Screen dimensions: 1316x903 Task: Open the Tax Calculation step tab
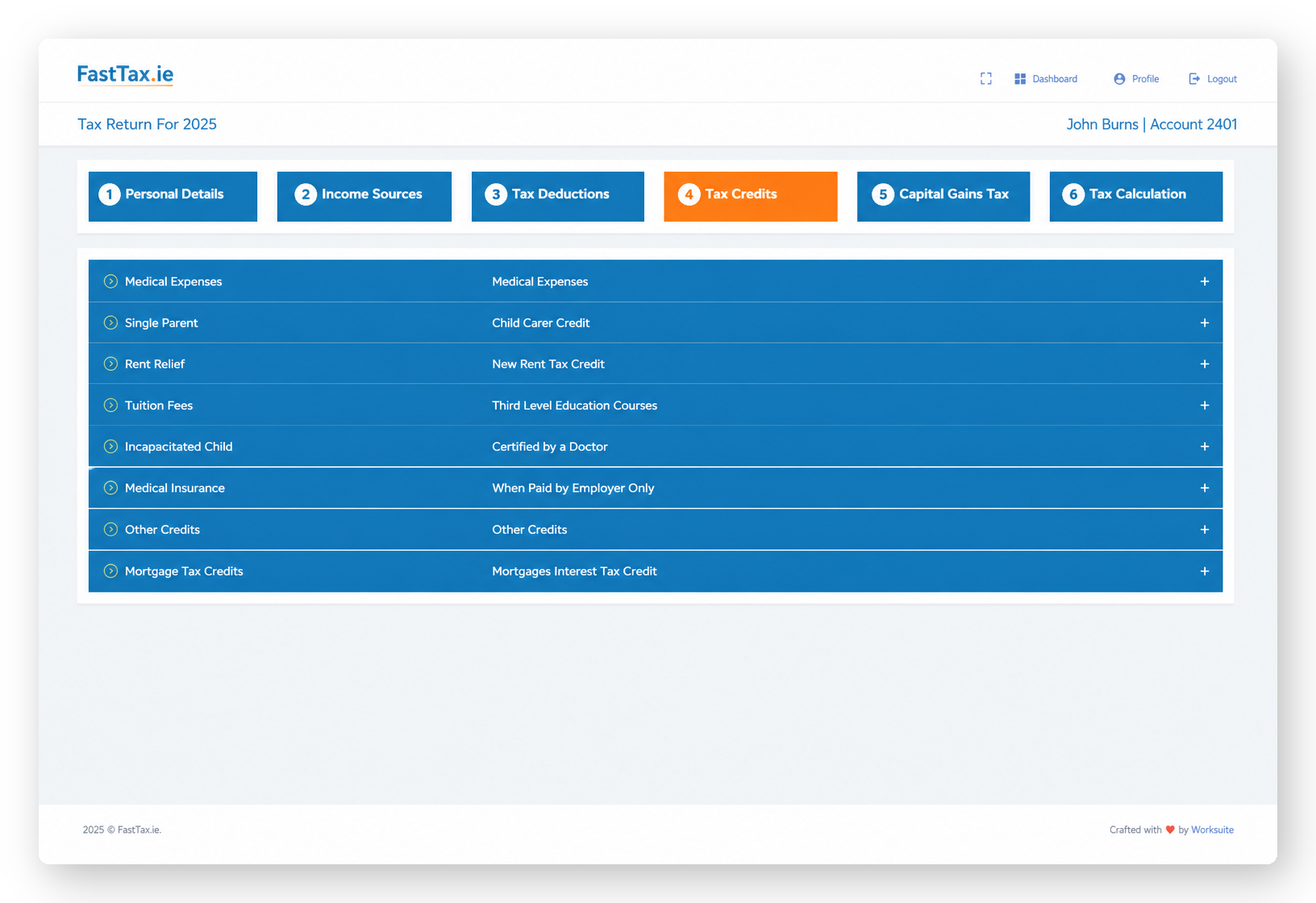pos(1136,196)
